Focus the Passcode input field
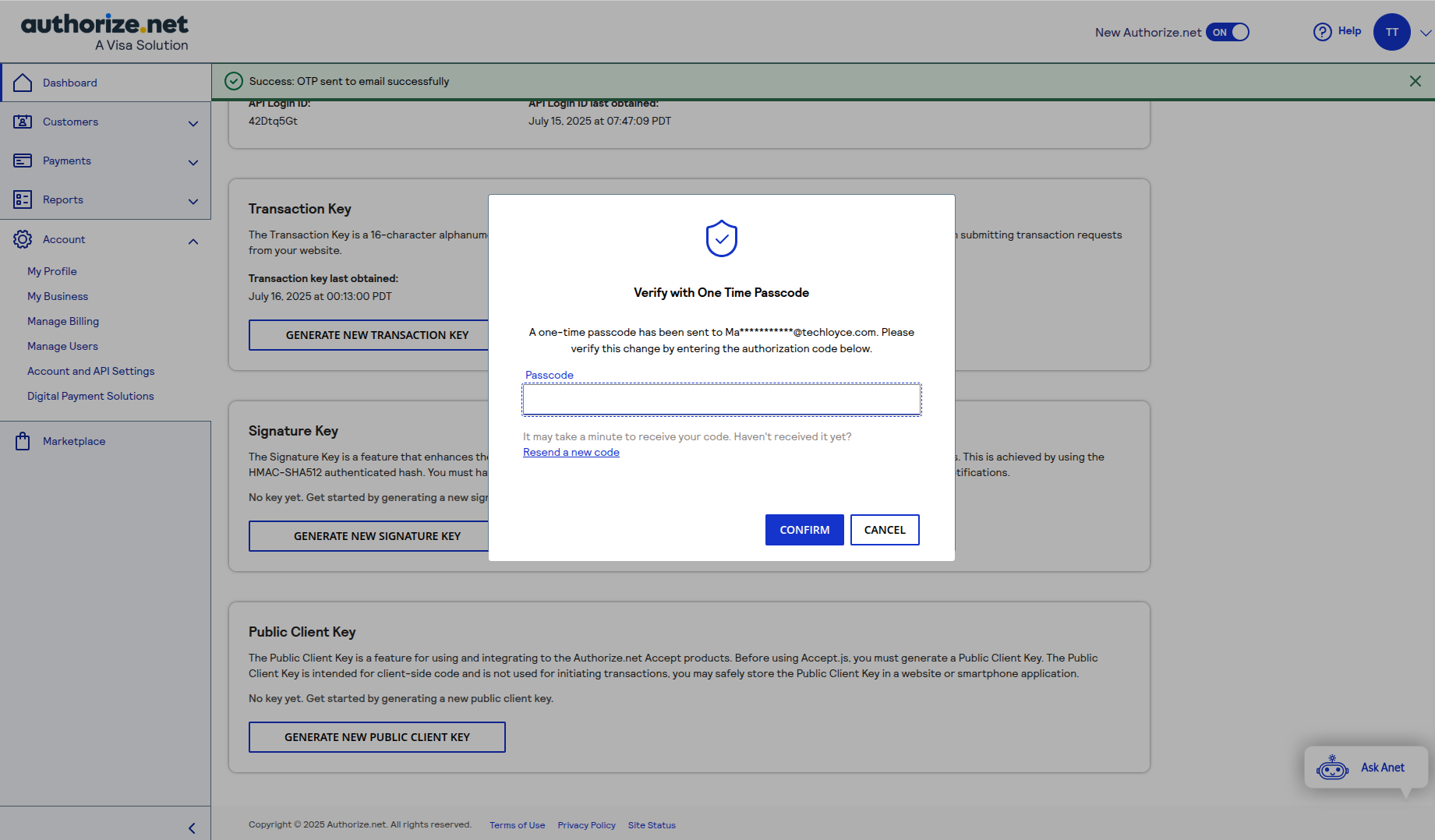Screen dimensions: 1435x840 722,400
